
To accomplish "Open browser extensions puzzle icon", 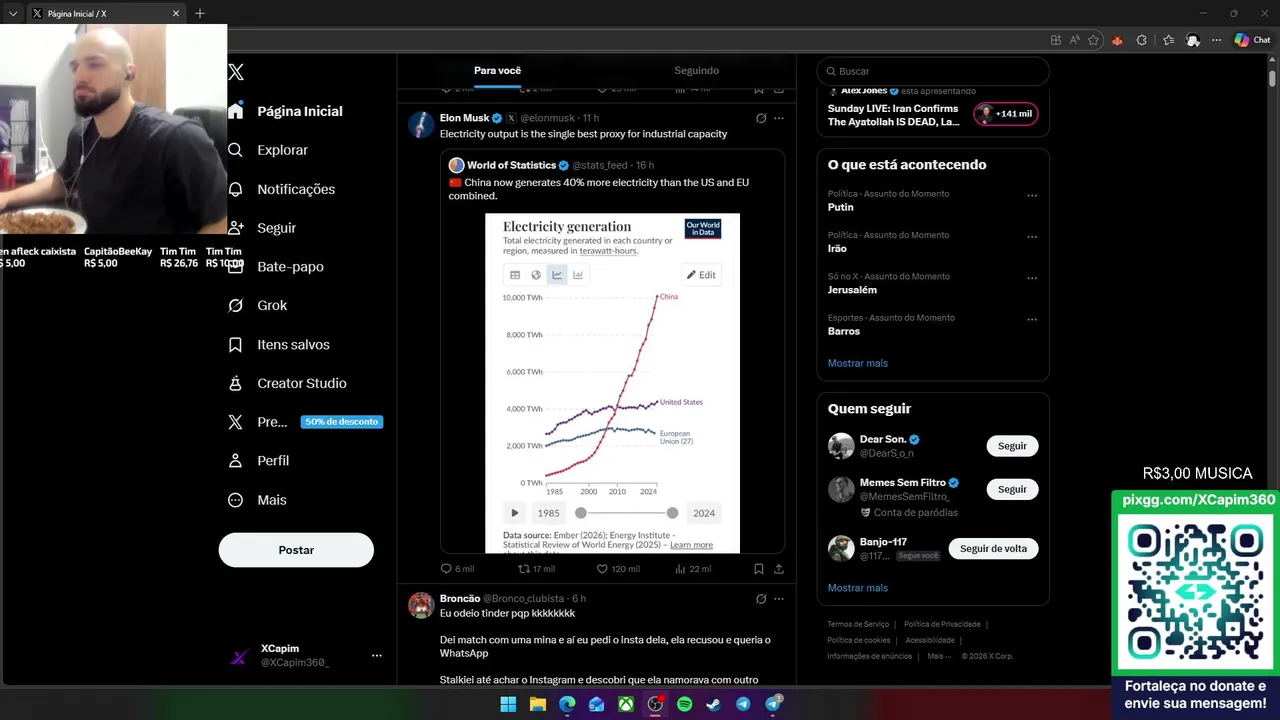I will [x=1142, y=40].
